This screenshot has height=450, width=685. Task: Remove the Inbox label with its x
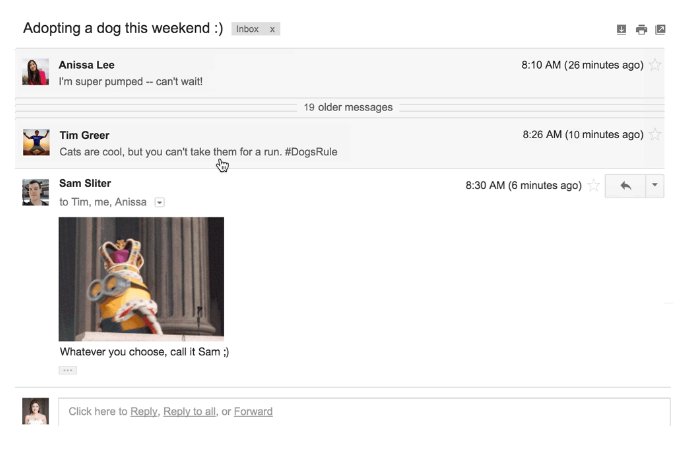click(272, 29)
